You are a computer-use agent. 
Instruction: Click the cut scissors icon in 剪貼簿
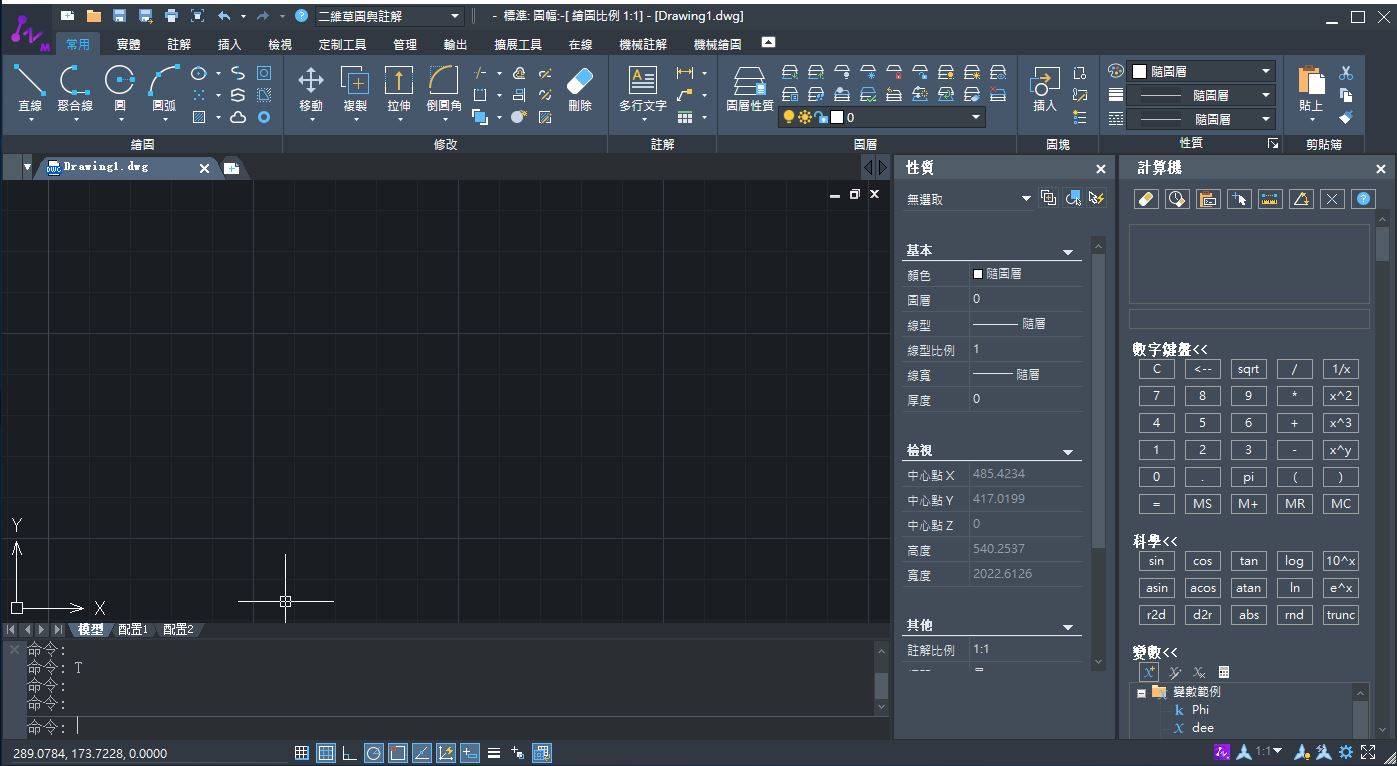[x=1346, y=73]
